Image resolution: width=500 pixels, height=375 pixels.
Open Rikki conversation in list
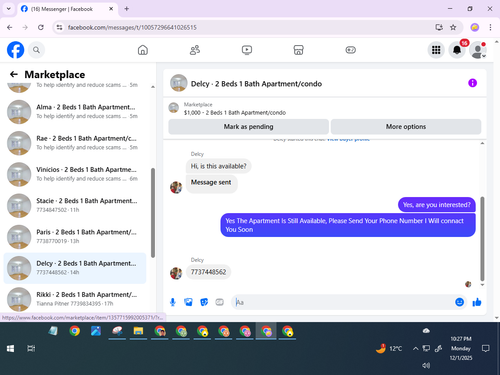pyautogui.click(x=75, y=299)
